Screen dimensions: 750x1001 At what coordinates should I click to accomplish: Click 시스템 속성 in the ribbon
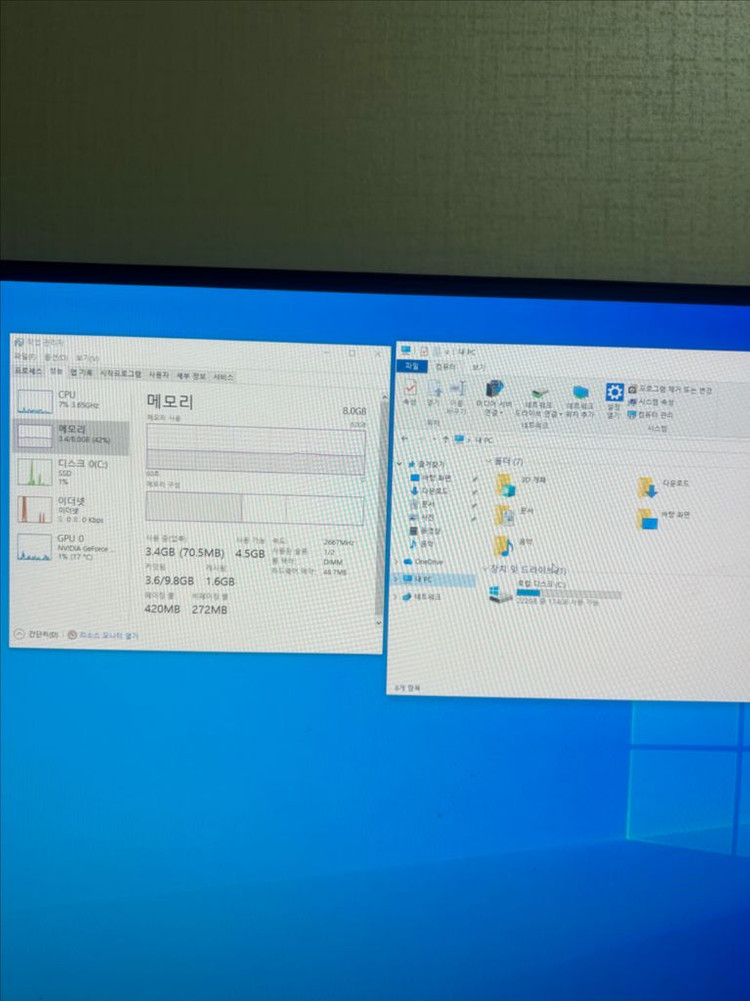coord(650,402)
